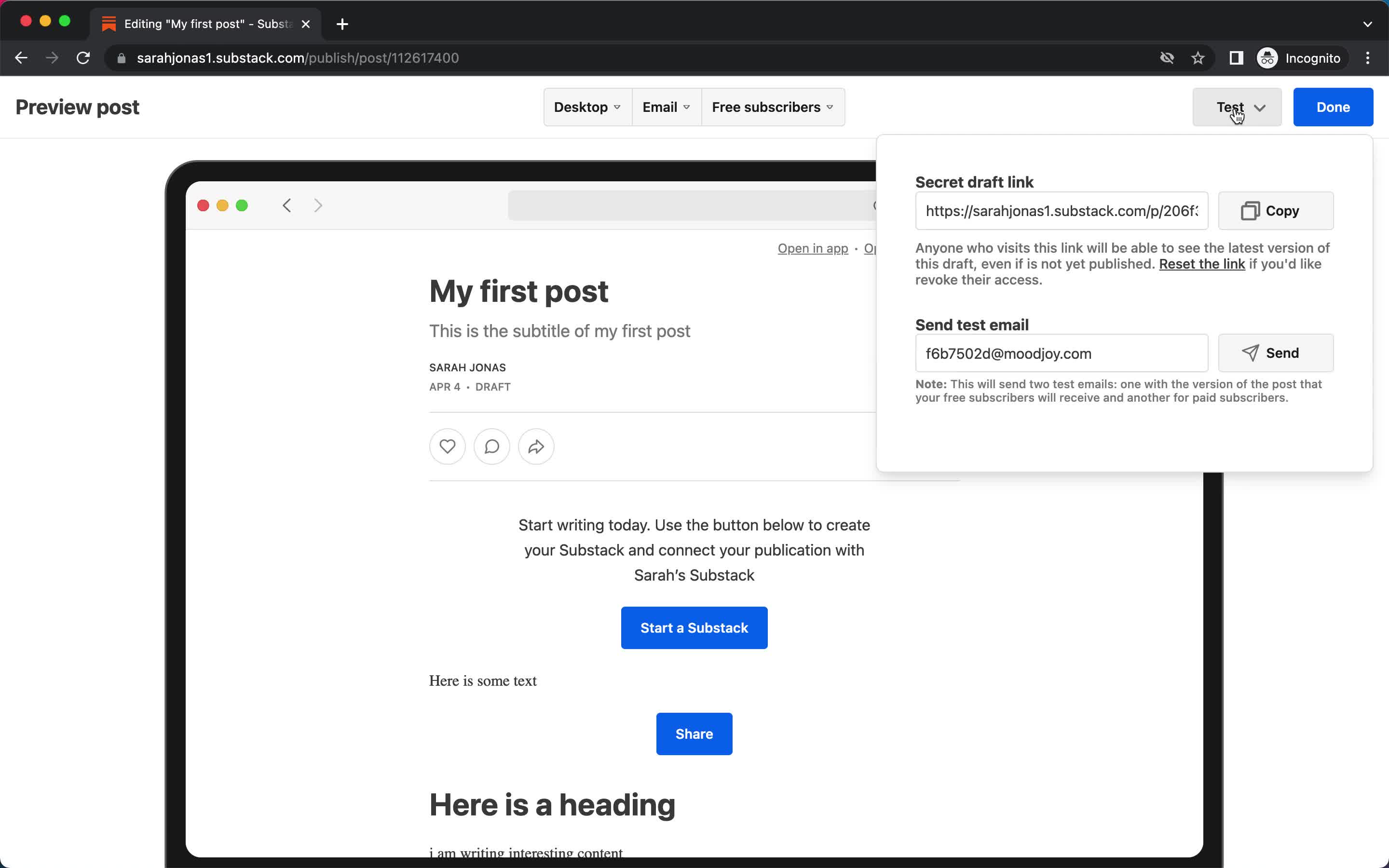Select the secret draft link input field
This screenshot has height=868, width=1389.
(1061, 210)
